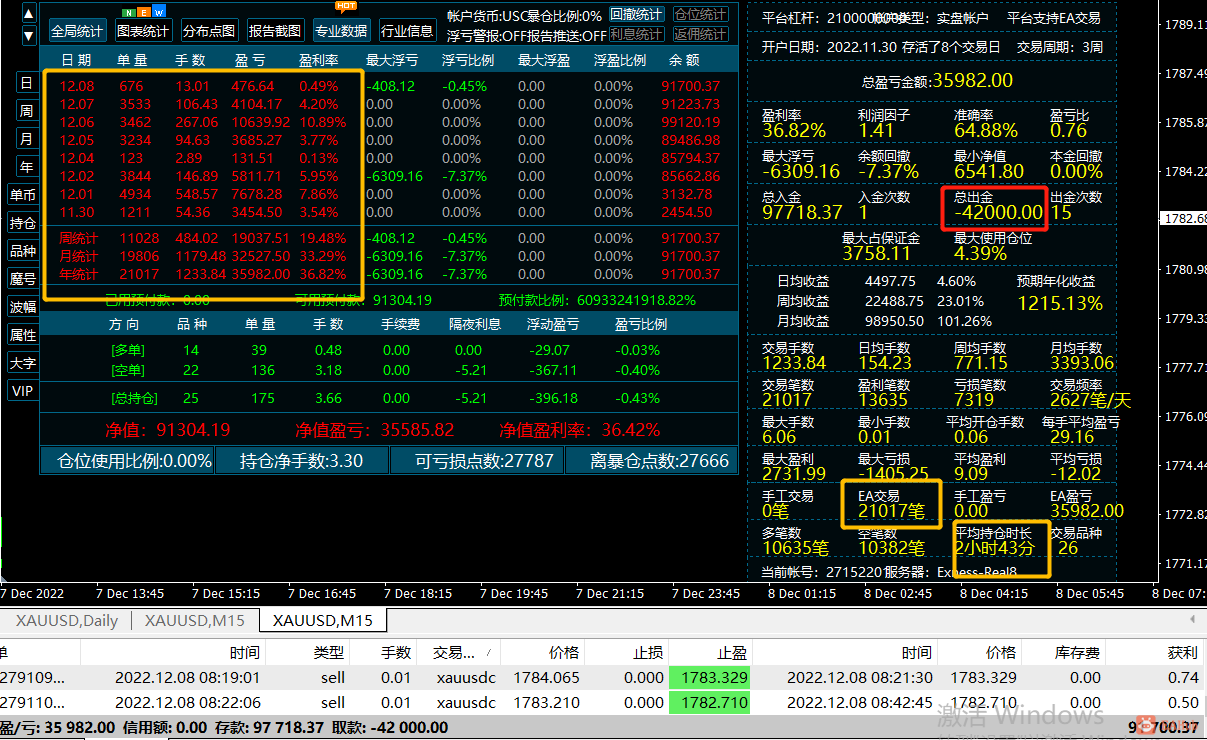The height and width of the screenshot is (740, 1207).
Task: Click the 12.06 date row
Action: [x=390, y=122]
